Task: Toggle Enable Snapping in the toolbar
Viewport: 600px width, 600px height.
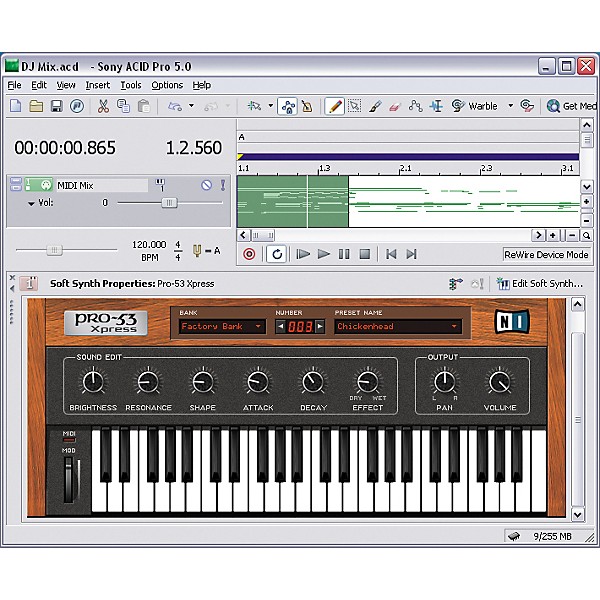Action: (x=254, y=106)
